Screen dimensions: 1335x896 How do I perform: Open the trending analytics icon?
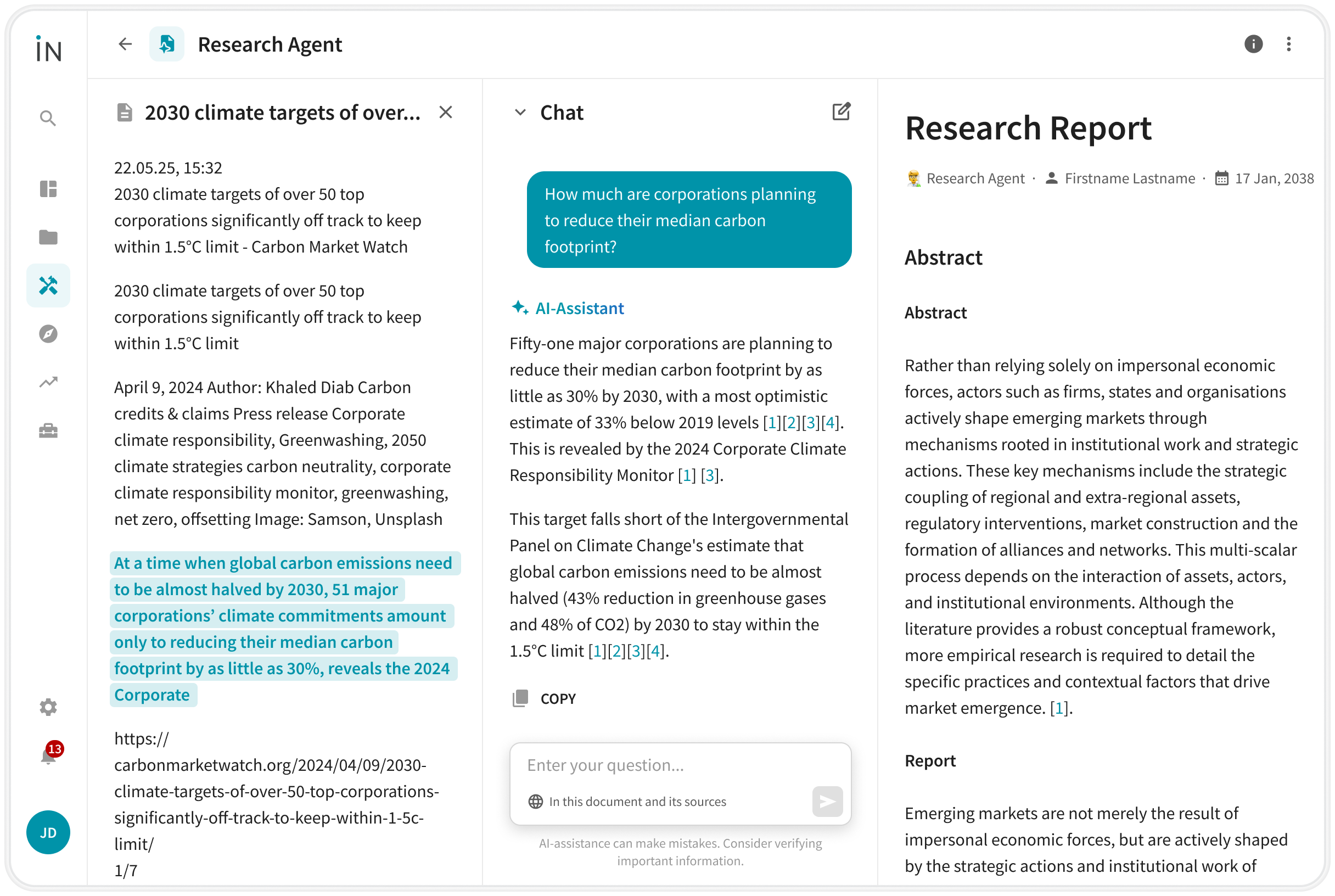(48, 382)
